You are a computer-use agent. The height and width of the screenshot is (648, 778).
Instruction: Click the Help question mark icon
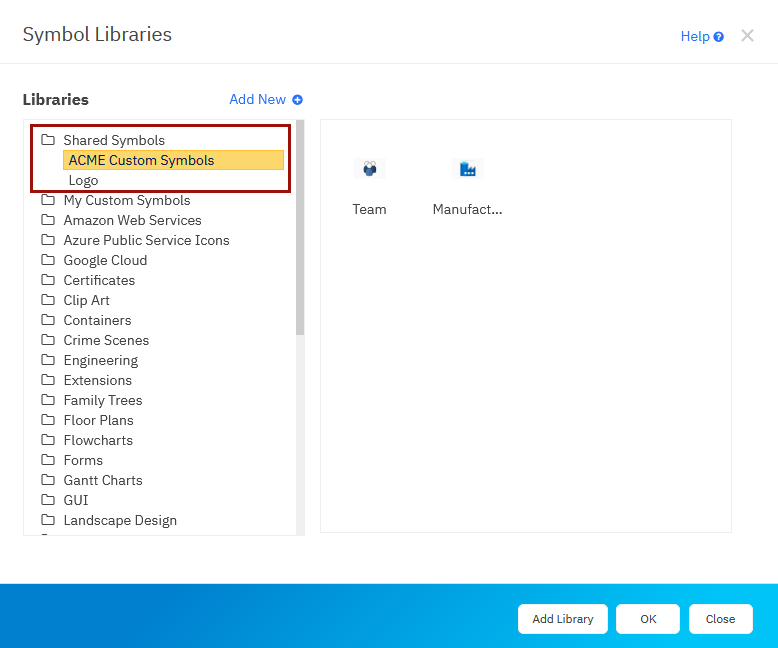click(x=718, y=37)
